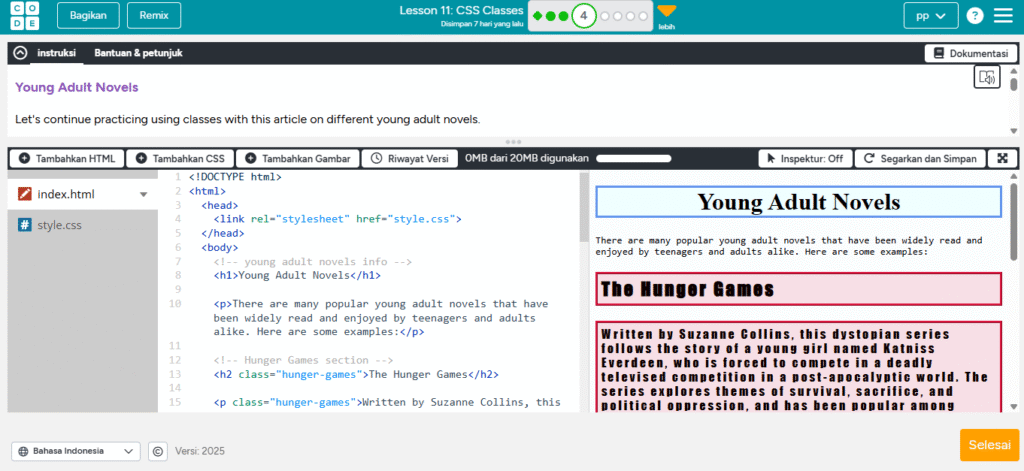The width and height of the screenshot is (1024, 471).
Task: Open the Bahasa Indonesia language selector
Action: point(76,451)
